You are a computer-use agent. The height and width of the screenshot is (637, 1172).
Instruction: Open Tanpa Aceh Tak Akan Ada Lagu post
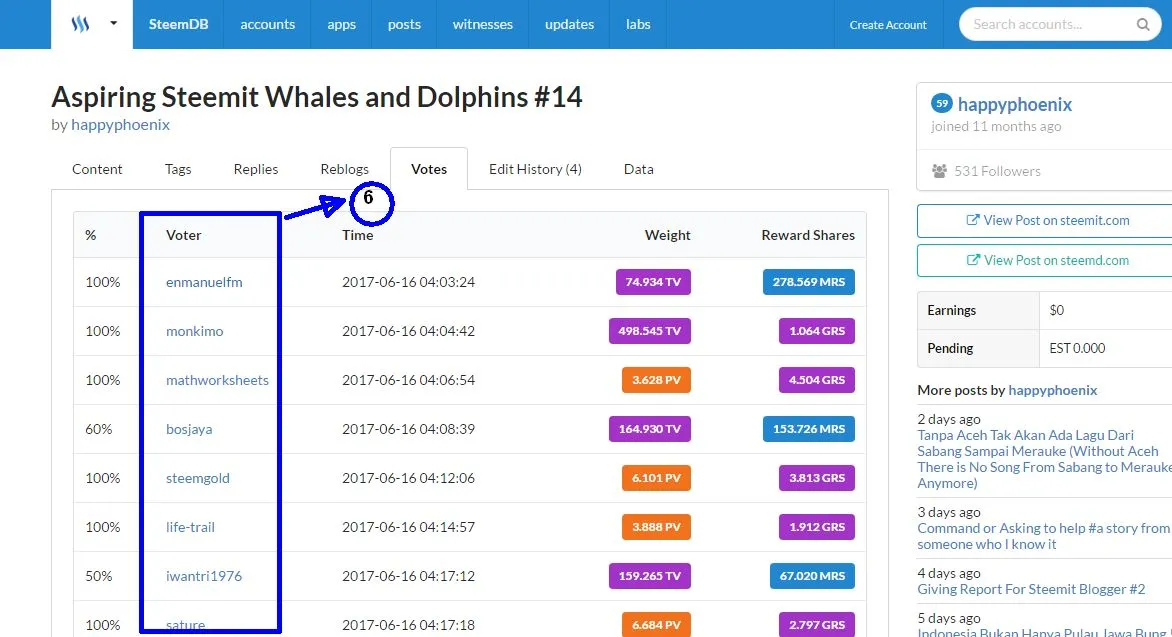pyautogui.click(x=1044, y=459)
